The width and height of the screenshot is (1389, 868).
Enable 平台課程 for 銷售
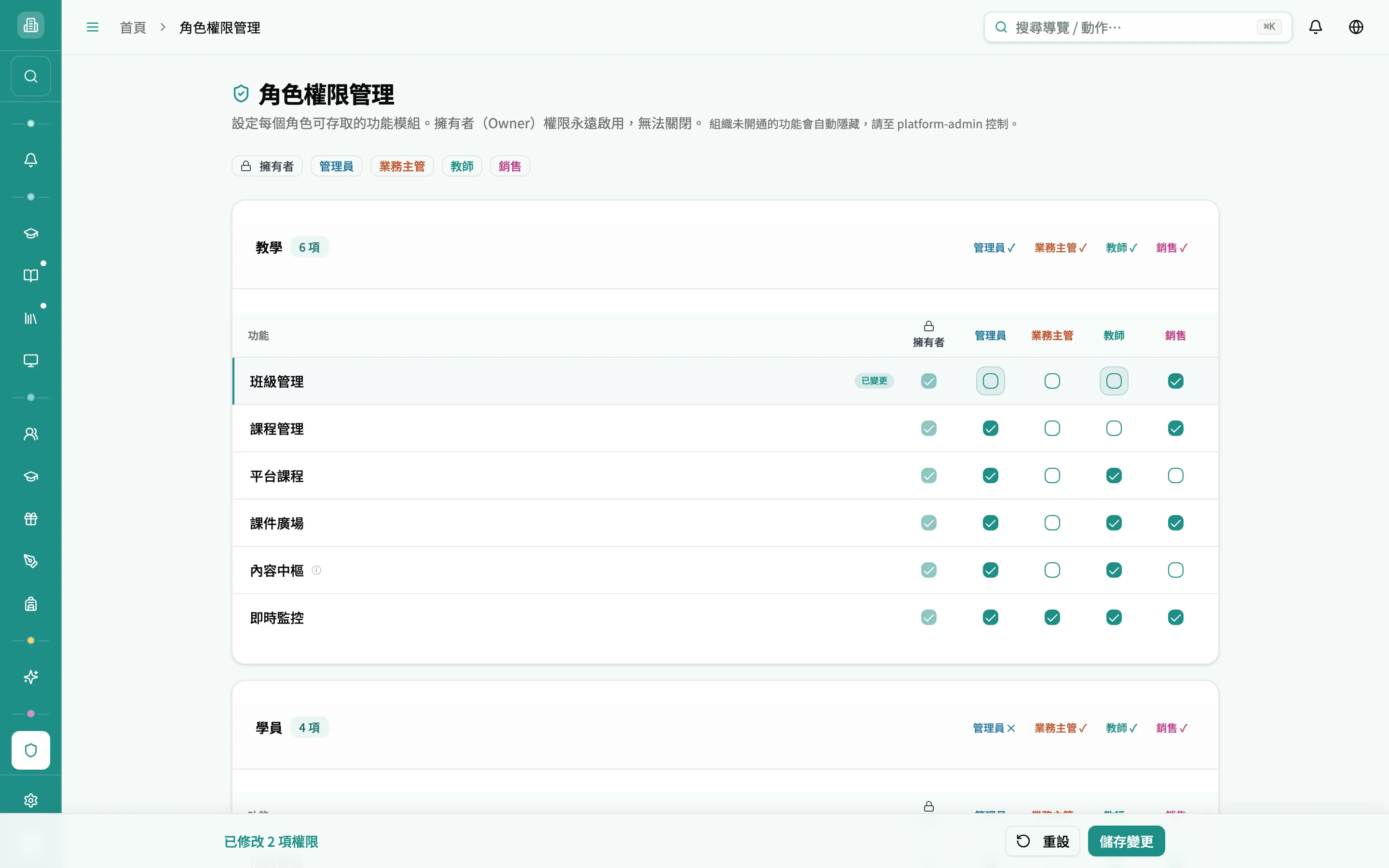click(x=1175, y=475)
